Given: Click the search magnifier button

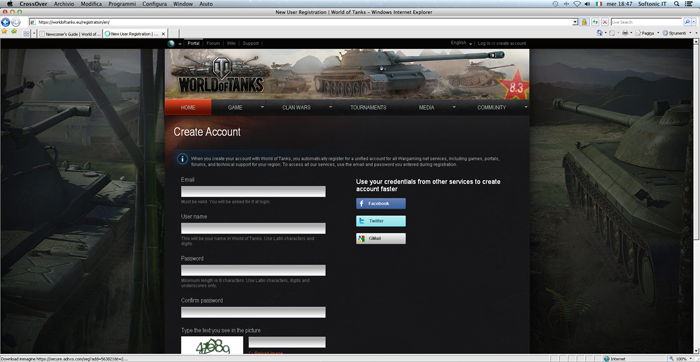Looking at the screenshot, I should coord(687,22).
